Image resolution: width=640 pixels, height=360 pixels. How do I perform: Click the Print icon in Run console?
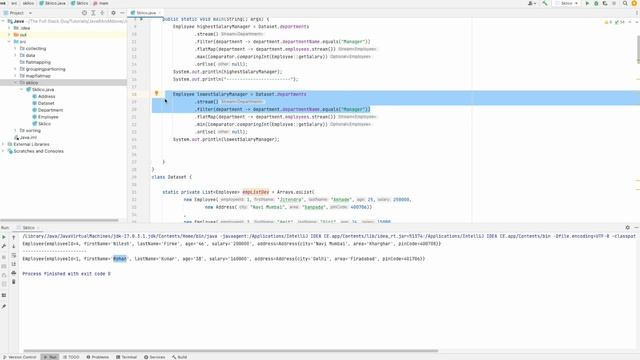click(13, 273)
